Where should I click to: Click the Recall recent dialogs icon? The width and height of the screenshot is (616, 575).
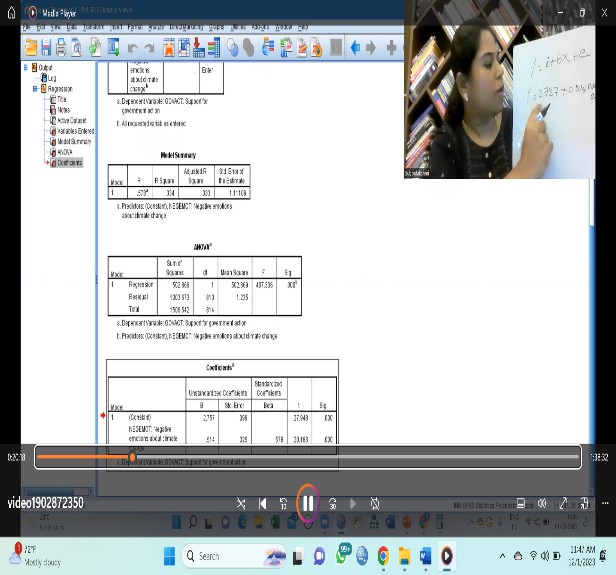coord(114,48)
